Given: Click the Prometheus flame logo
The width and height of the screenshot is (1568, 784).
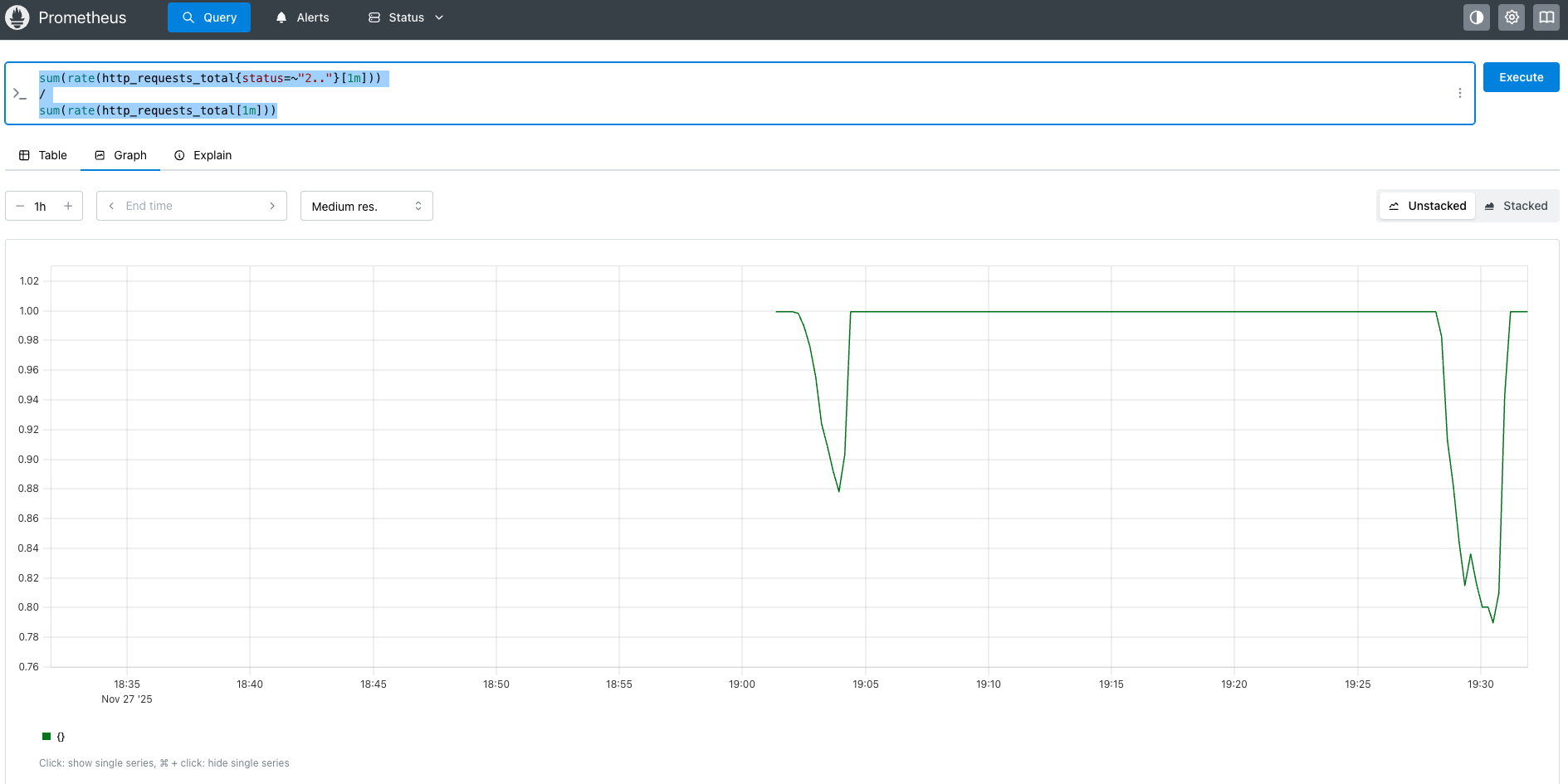Looking at the screenshot, I should (17, 17).
